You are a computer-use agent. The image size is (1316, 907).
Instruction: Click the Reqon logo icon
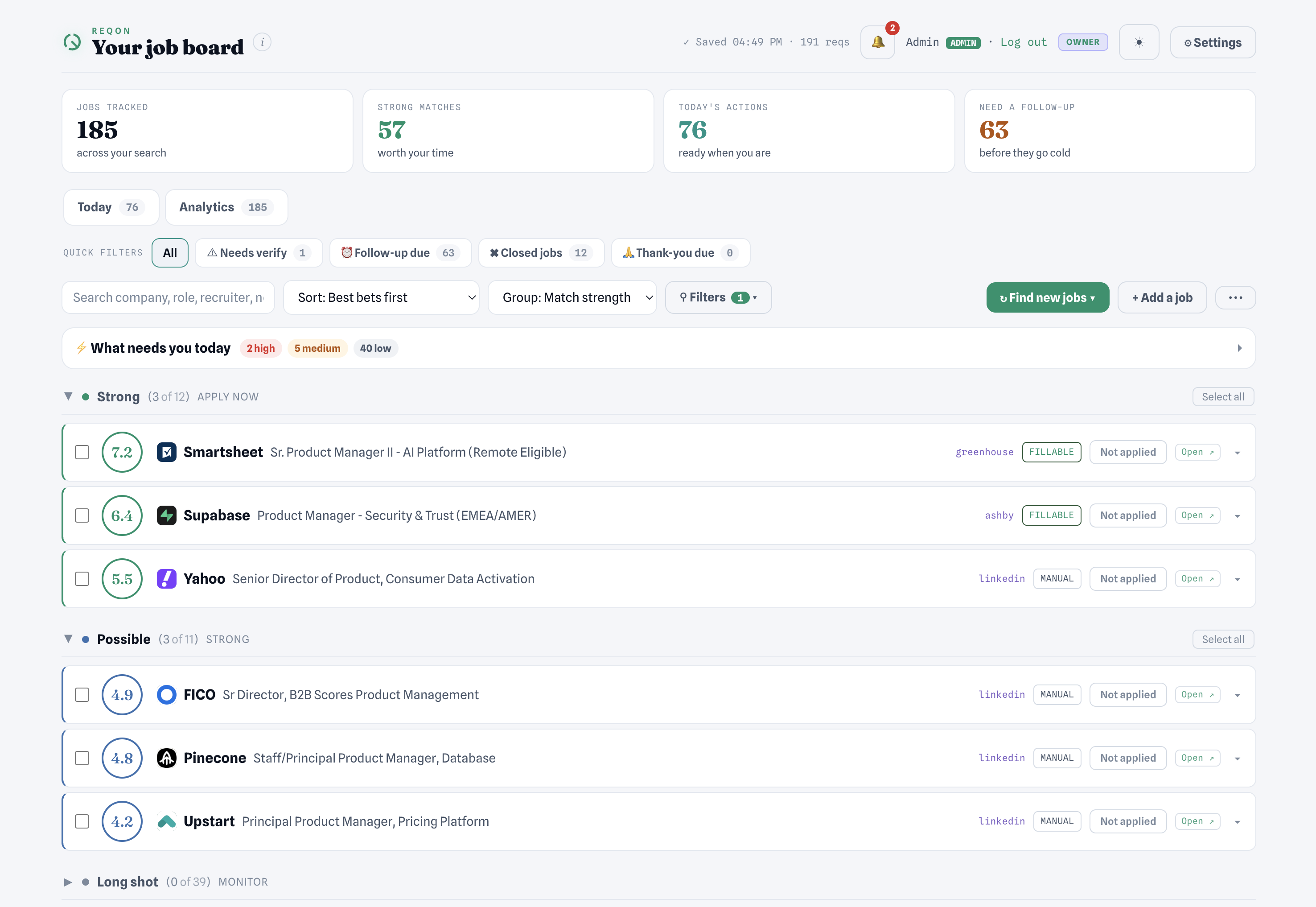point(72,42)
